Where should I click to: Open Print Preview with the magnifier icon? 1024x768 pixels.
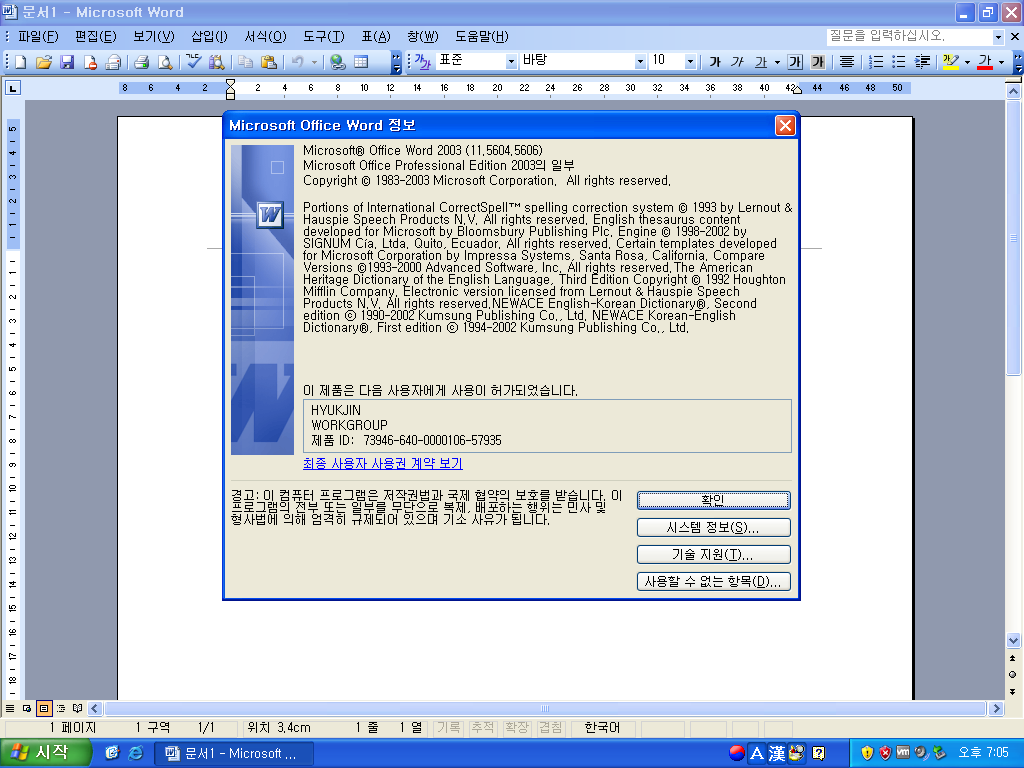(x=165, y=62)
